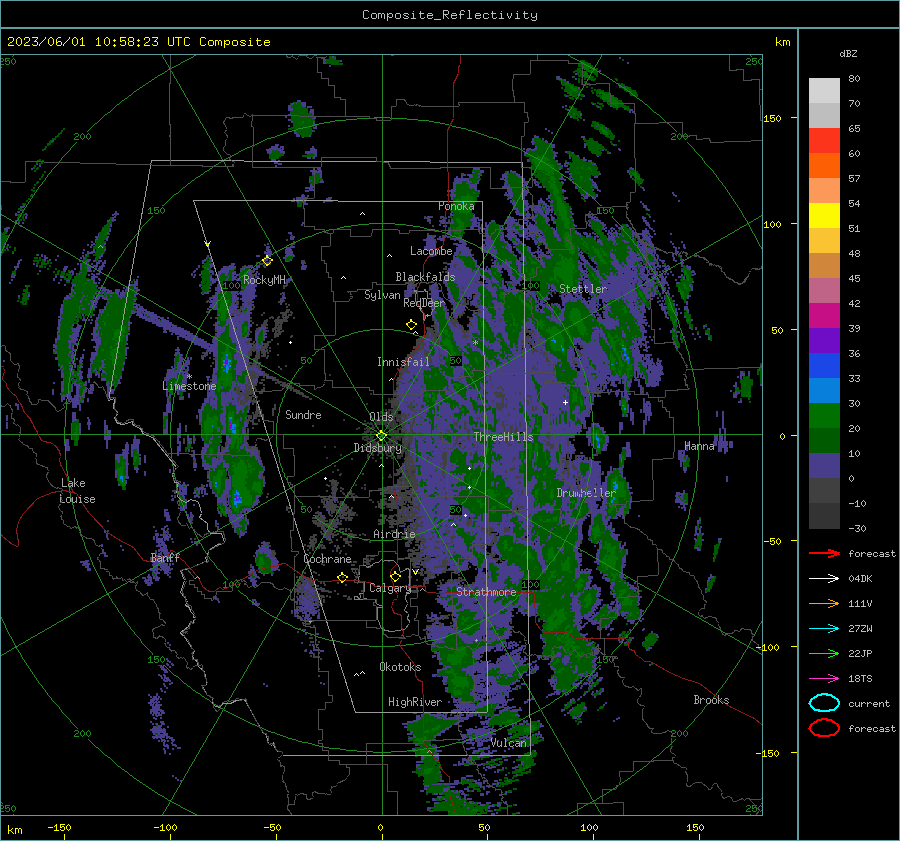The width and height of the screenshot is (900, 841).
Task: Click the Lacombe city label
Action: (x=431, y=251)
